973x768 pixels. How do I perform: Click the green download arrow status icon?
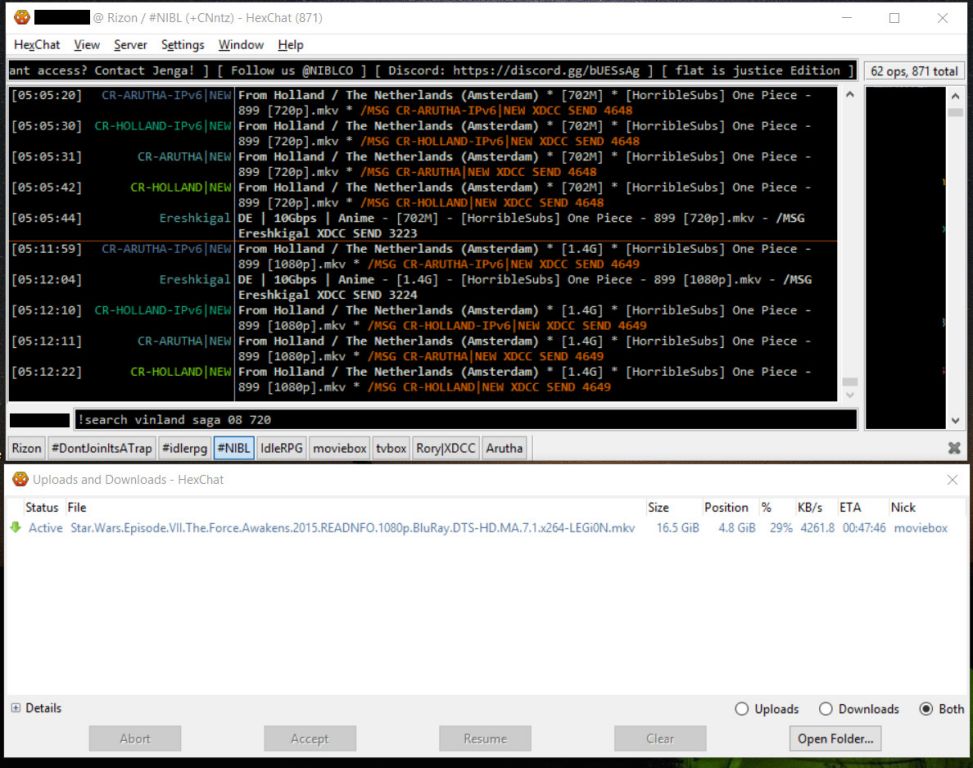pos(16,527)
